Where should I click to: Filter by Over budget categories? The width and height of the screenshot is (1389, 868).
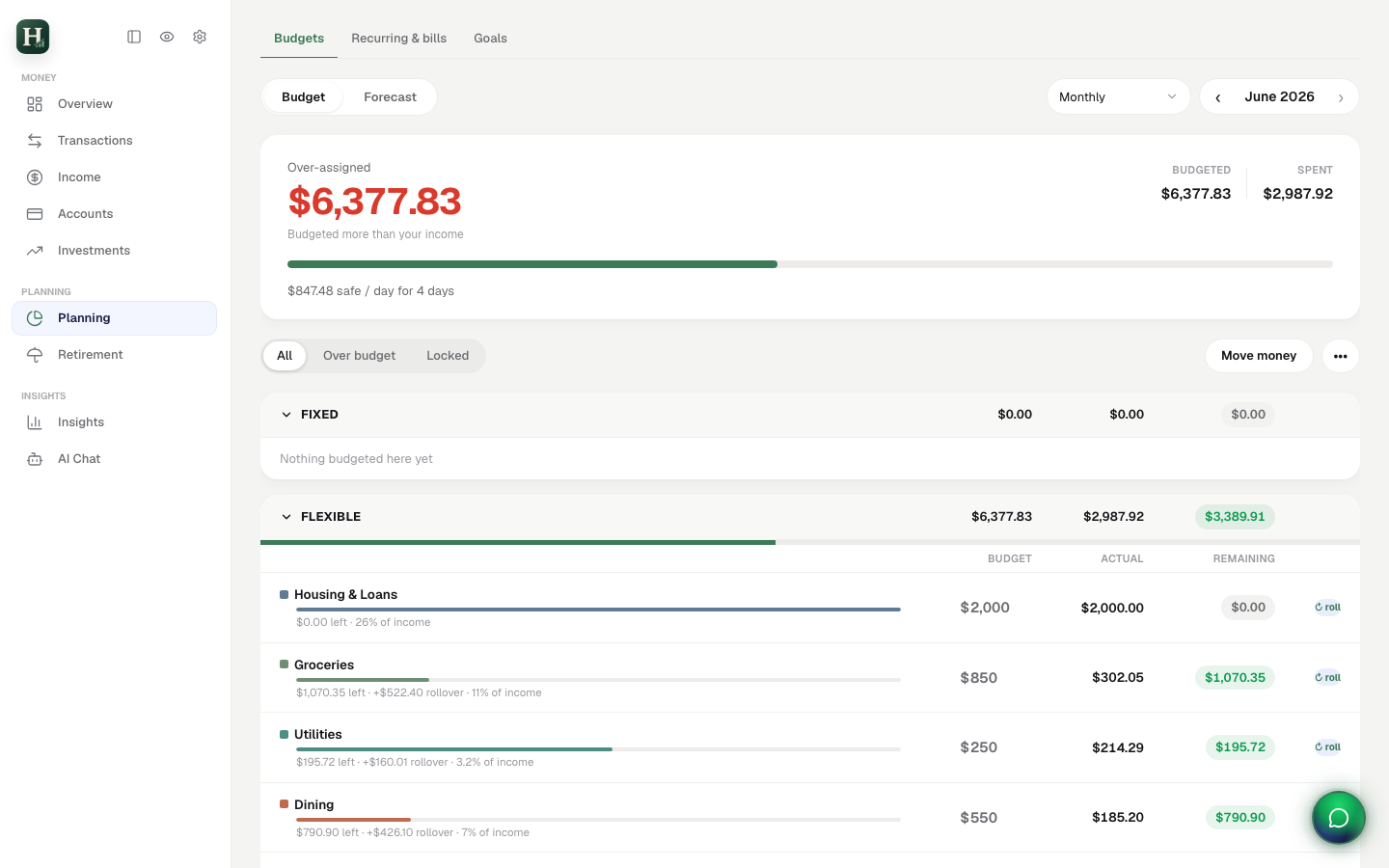click(x=359, y=356)
